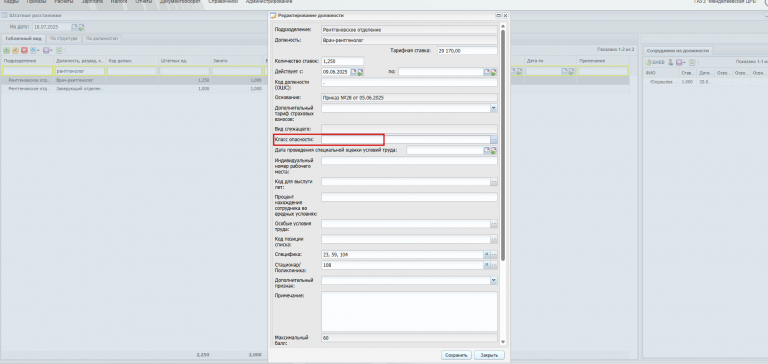Image resolution: width=768 pixels, height=364 pixels.
Task: Click into the 'Код должности (ОШС)' field
Action: point(409,83)
